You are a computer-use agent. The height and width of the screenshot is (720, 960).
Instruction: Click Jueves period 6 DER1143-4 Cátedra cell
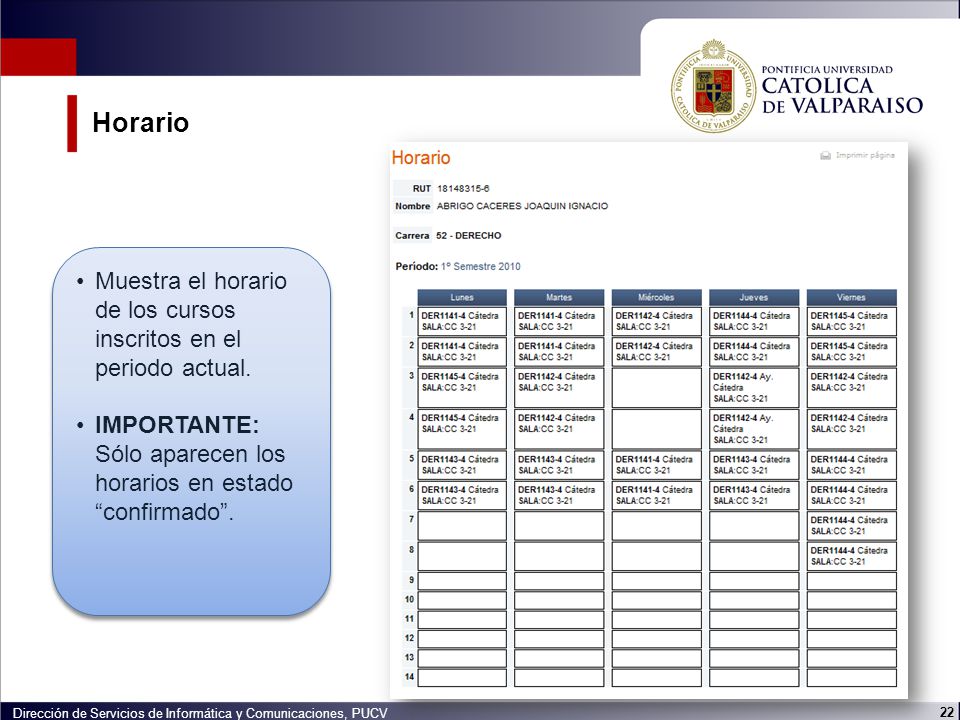click(754, 495)
